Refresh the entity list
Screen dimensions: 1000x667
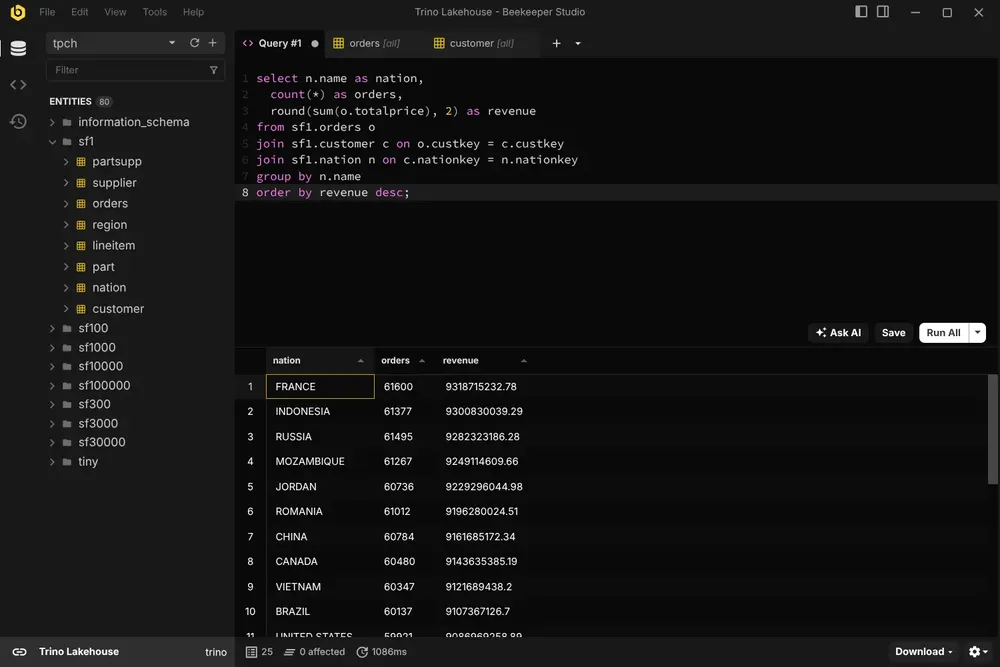pyautogui.click(x=195, y=43)
